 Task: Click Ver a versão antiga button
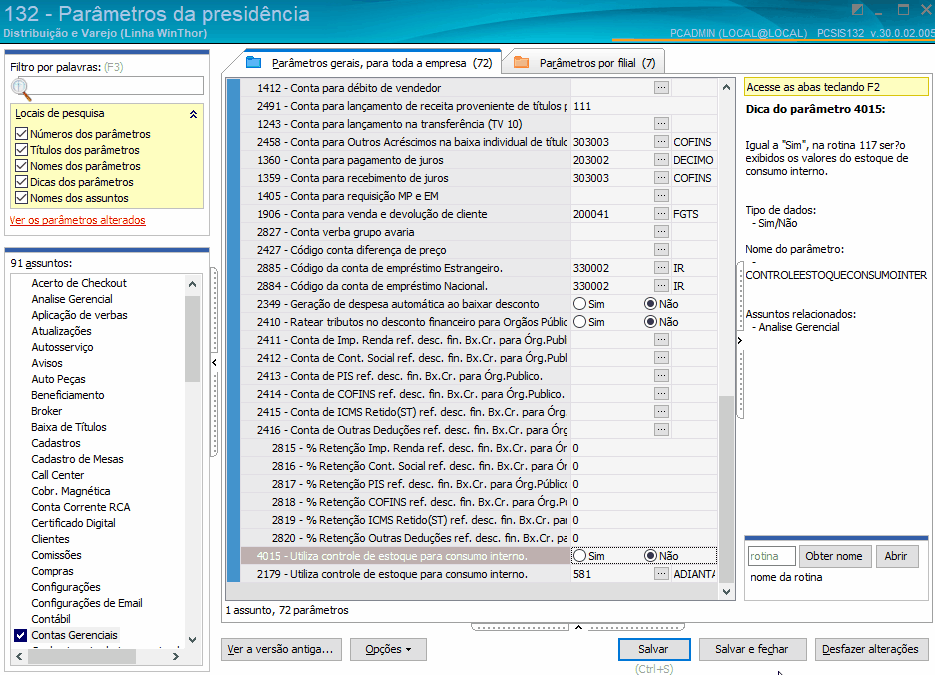point(281,649)
